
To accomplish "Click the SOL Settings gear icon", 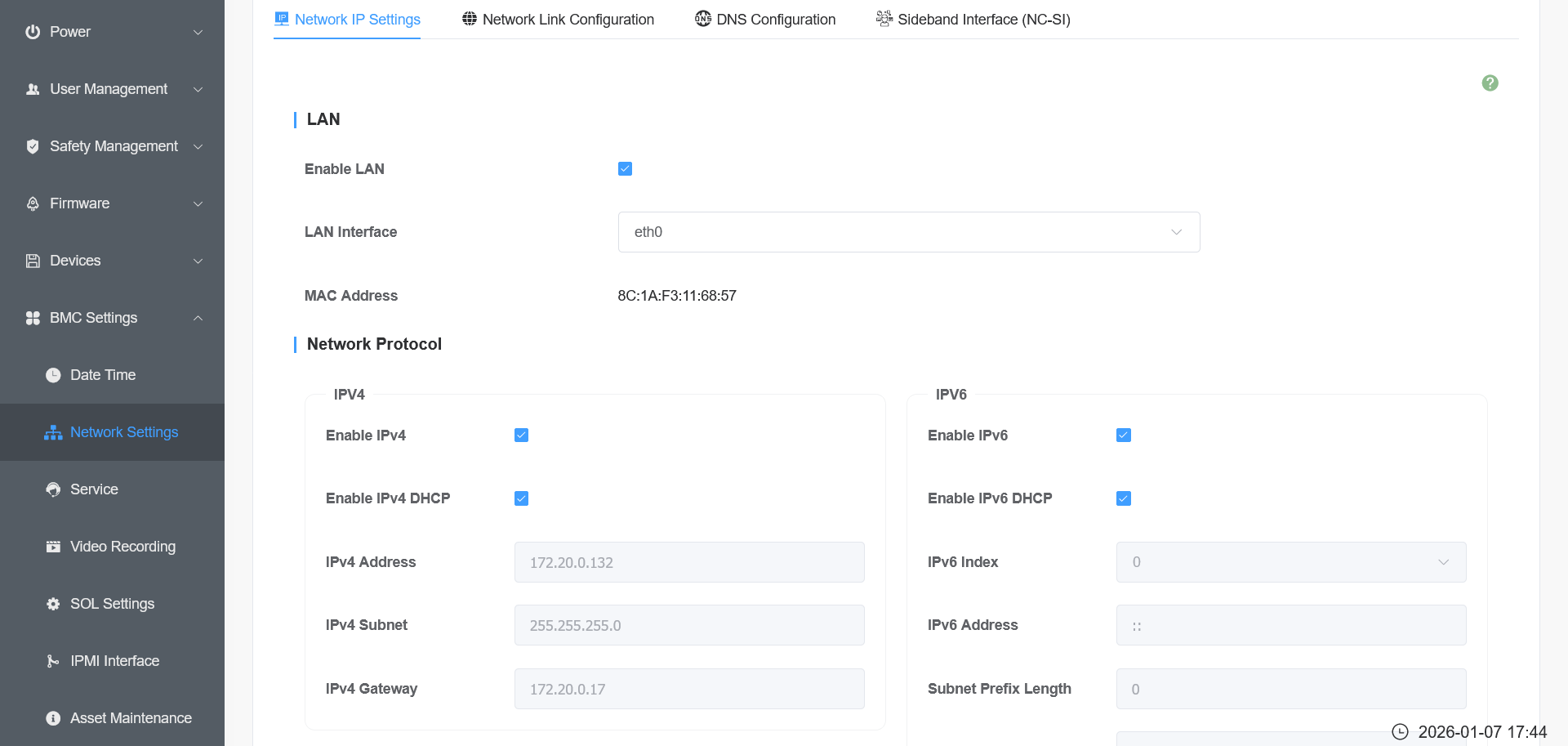I will coord(53,604).
